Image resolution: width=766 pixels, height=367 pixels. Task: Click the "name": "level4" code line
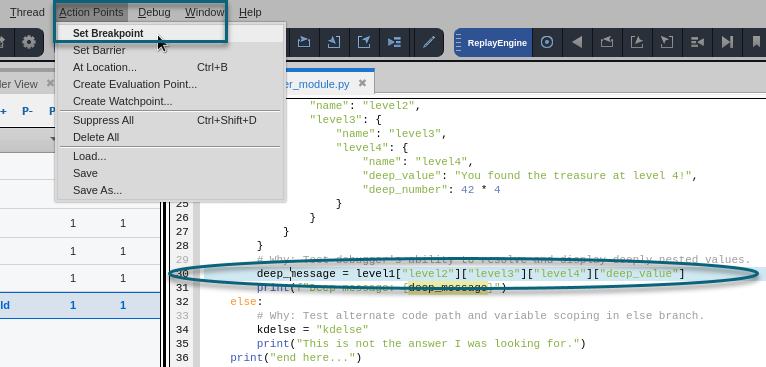418,161
